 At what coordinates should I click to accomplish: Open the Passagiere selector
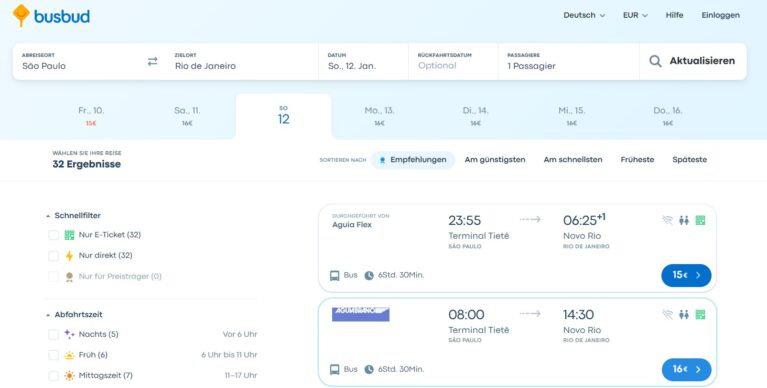(x=568, y=61)
